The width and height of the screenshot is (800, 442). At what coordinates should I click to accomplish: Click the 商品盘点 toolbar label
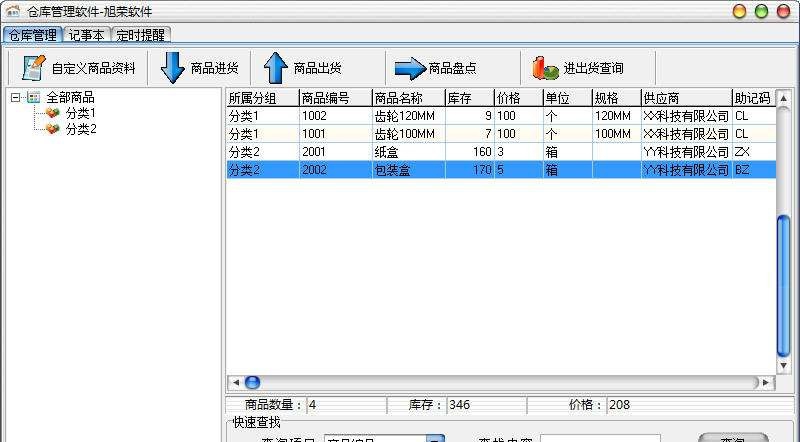(x=453, y=68)
